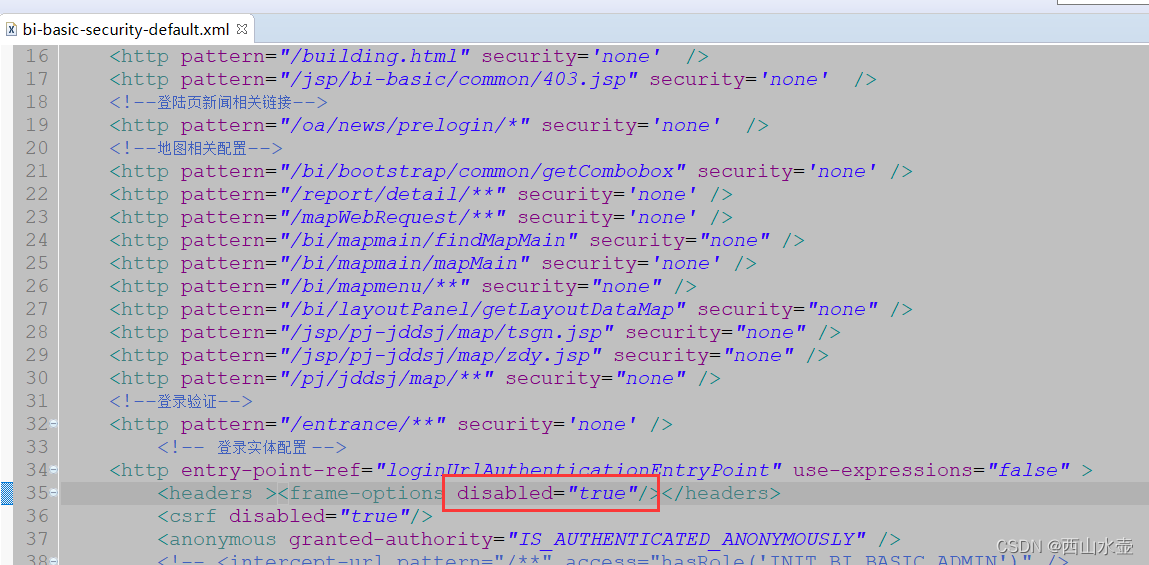Click the disabled="true" attribute of frame-options

click(x=548, y=493)
